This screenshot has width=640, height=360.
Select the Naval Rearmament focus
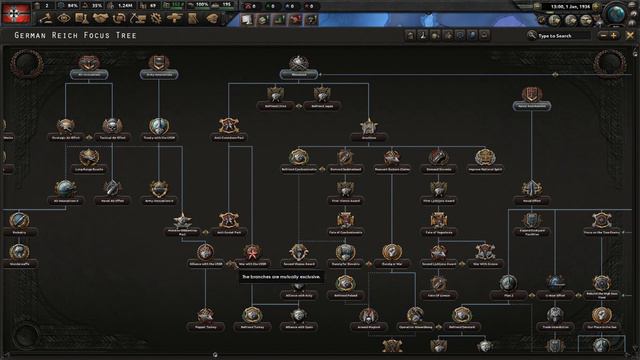531,99
